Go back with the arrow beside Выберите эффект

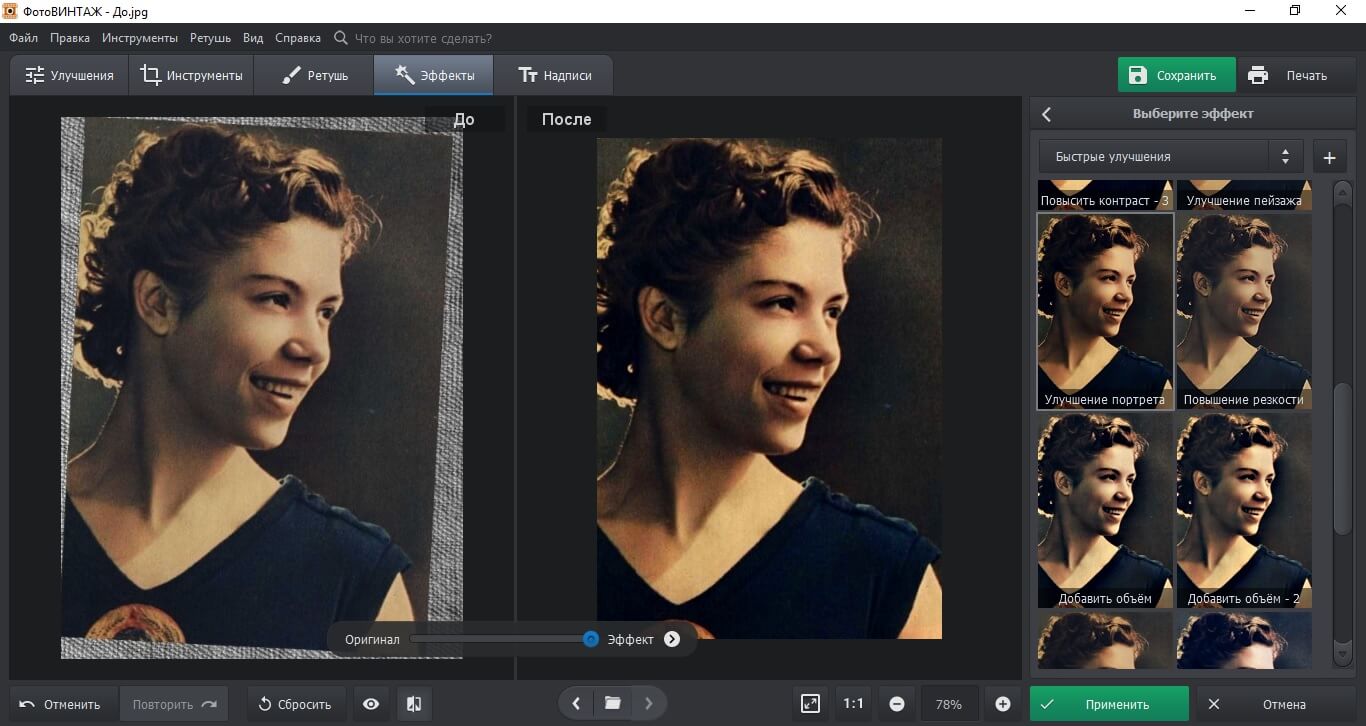click(x=1047, y=114)
